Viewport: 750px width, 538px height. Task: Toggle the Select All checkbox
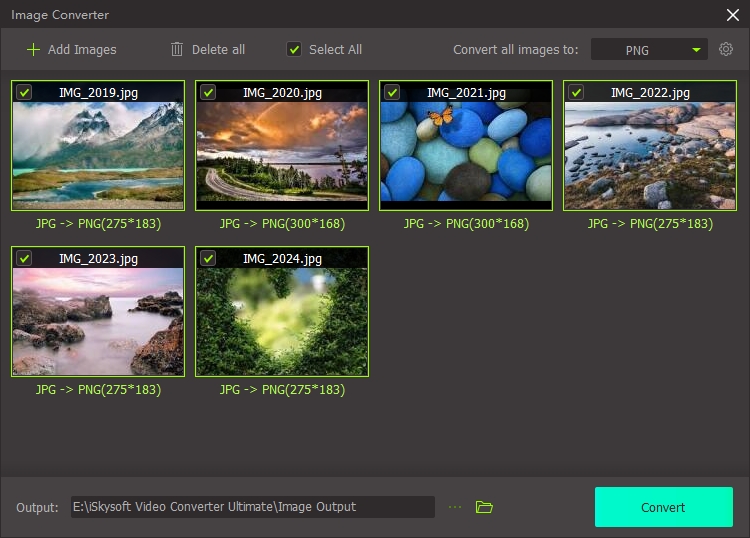[294, 49]
